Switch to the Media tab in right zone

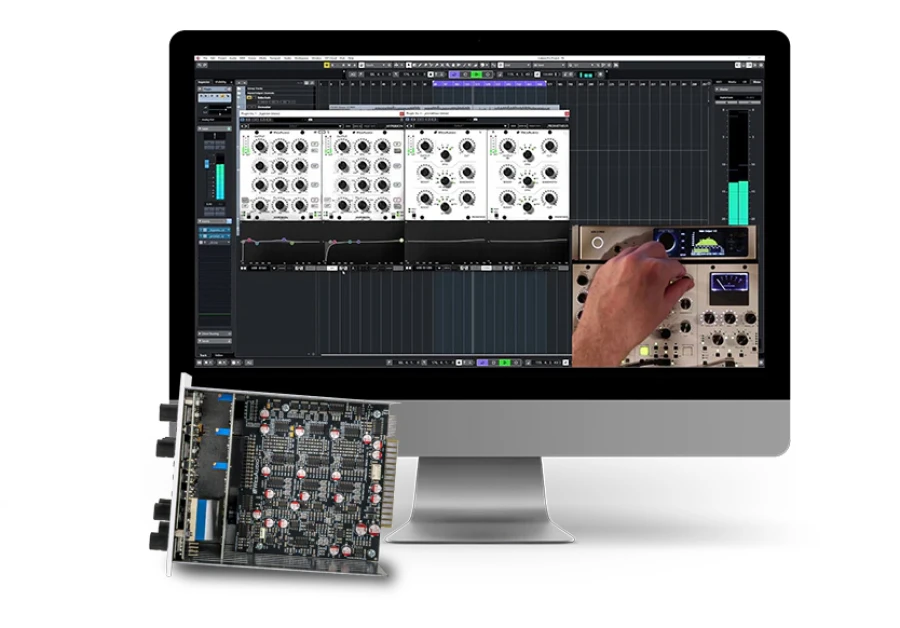[732, 82]
